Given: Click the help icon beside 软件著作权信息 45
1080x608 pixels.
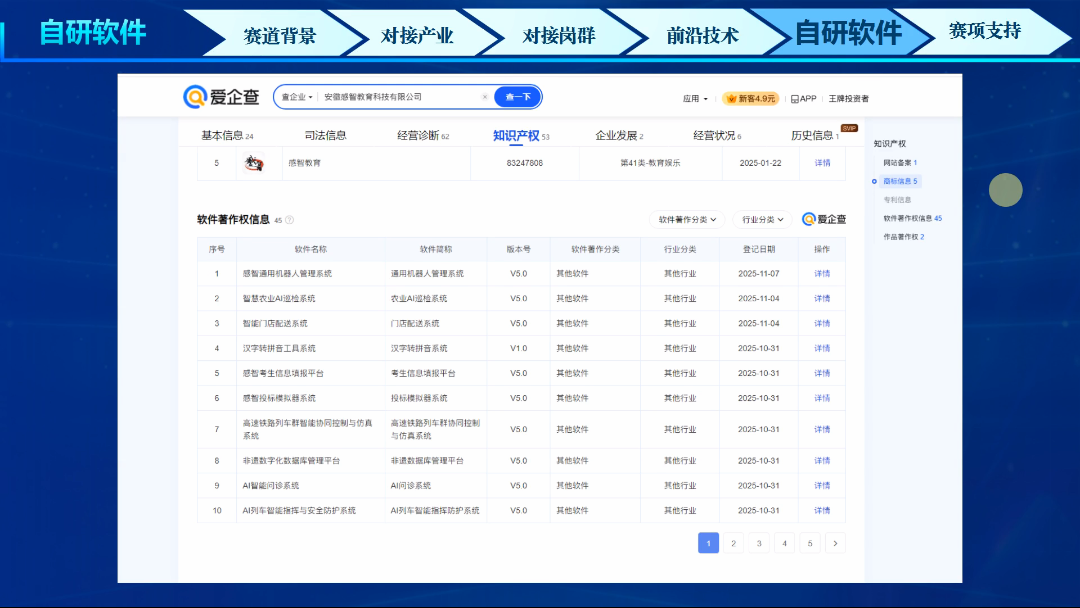Looking at the screenshot, I should click(290, 220).
